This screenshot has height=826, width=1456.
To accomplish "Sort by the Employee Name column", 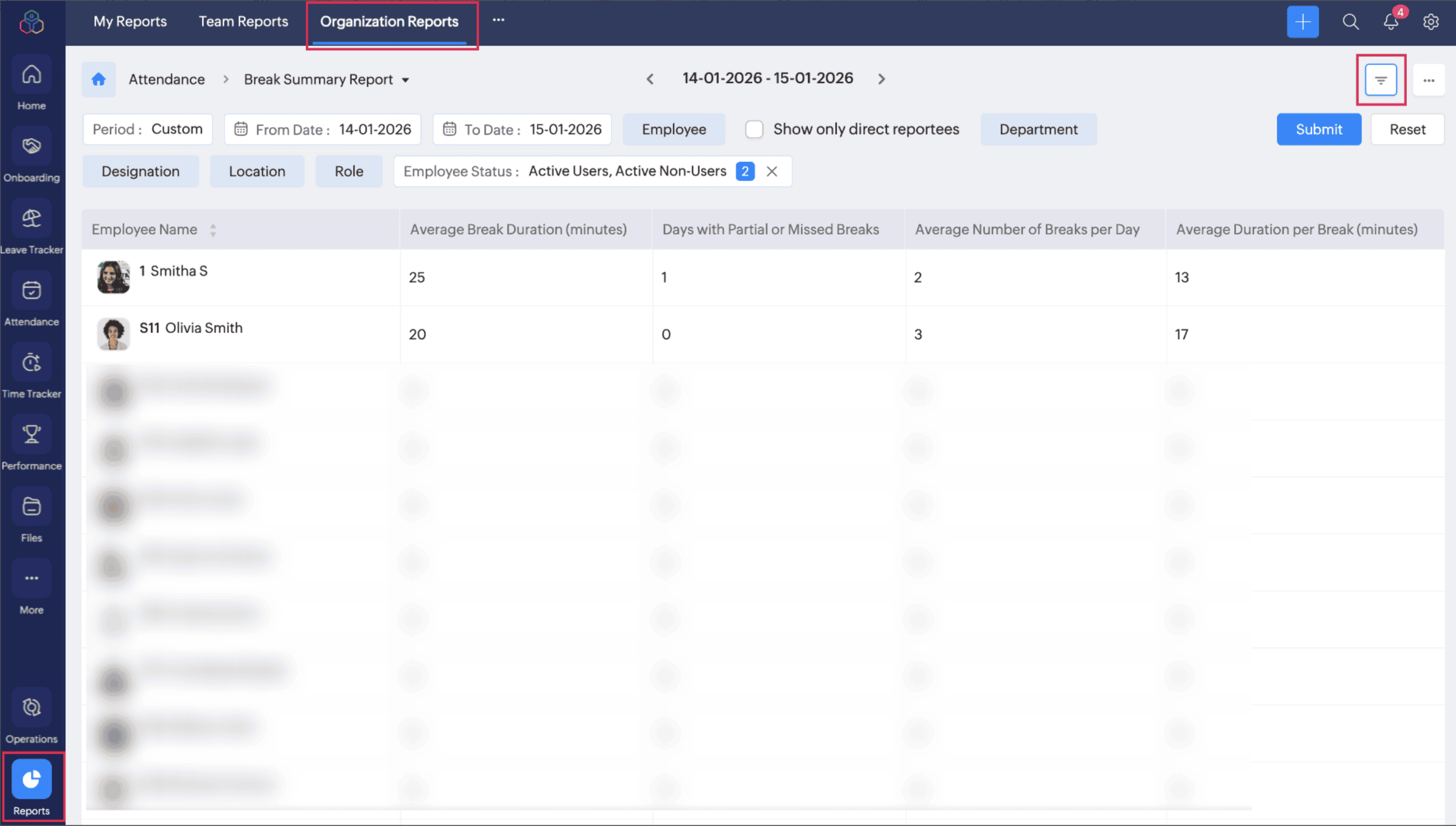I will coord(213,230).
